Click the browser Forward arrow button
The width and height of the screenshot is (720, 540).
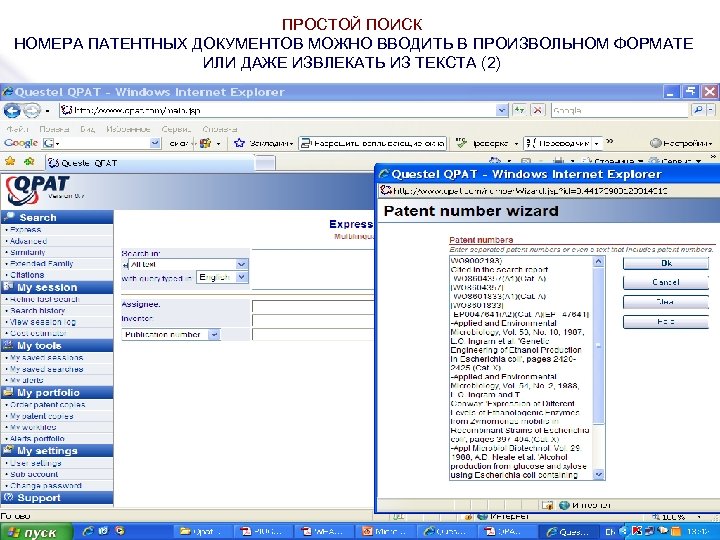pos(31,110)
